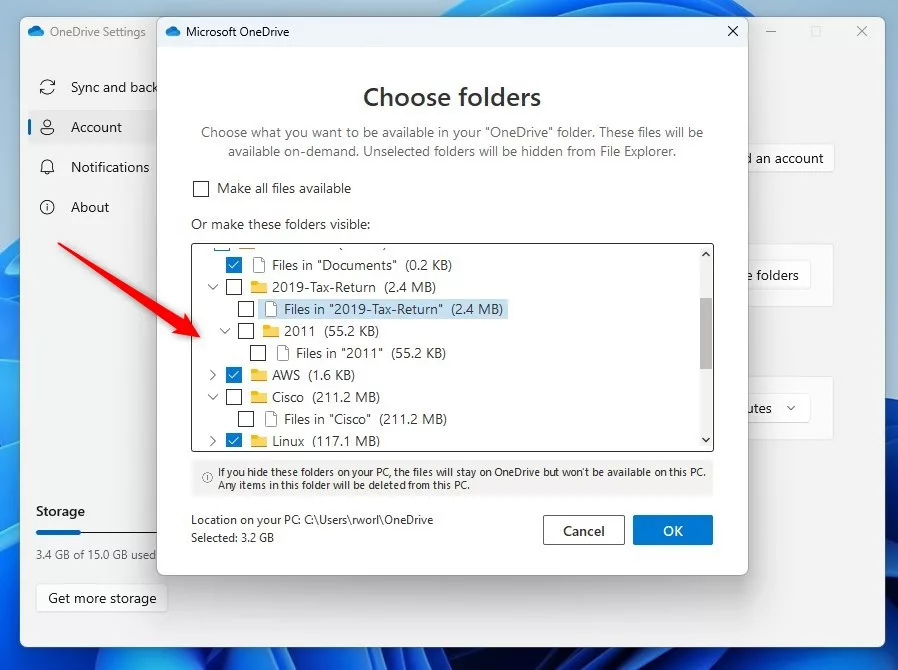The image size is (898, 670).
Task: Click the folder list scrollbar thumb
Action: tap(706, 333)
